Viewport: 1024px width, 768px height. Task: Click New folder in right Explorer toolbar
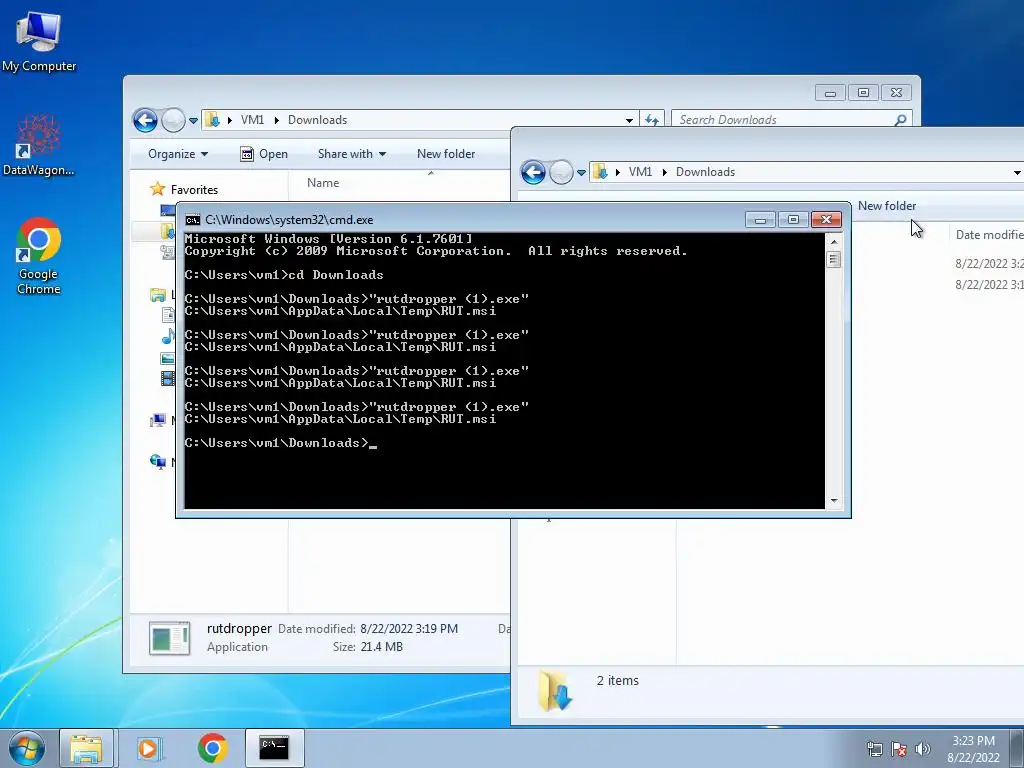click(x=887, y=206)
